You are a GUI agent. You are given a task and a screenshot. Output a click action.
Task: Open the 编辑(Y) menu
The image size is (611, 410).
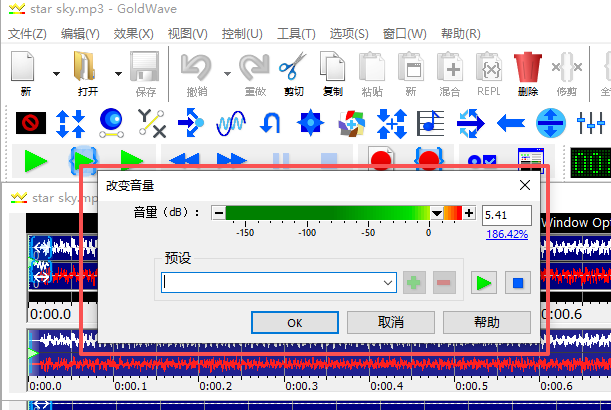point(80,34)
